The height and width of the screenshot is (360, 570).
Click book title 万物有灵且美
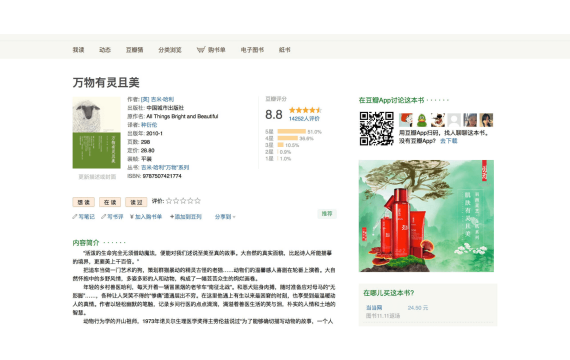coord(106,83)
